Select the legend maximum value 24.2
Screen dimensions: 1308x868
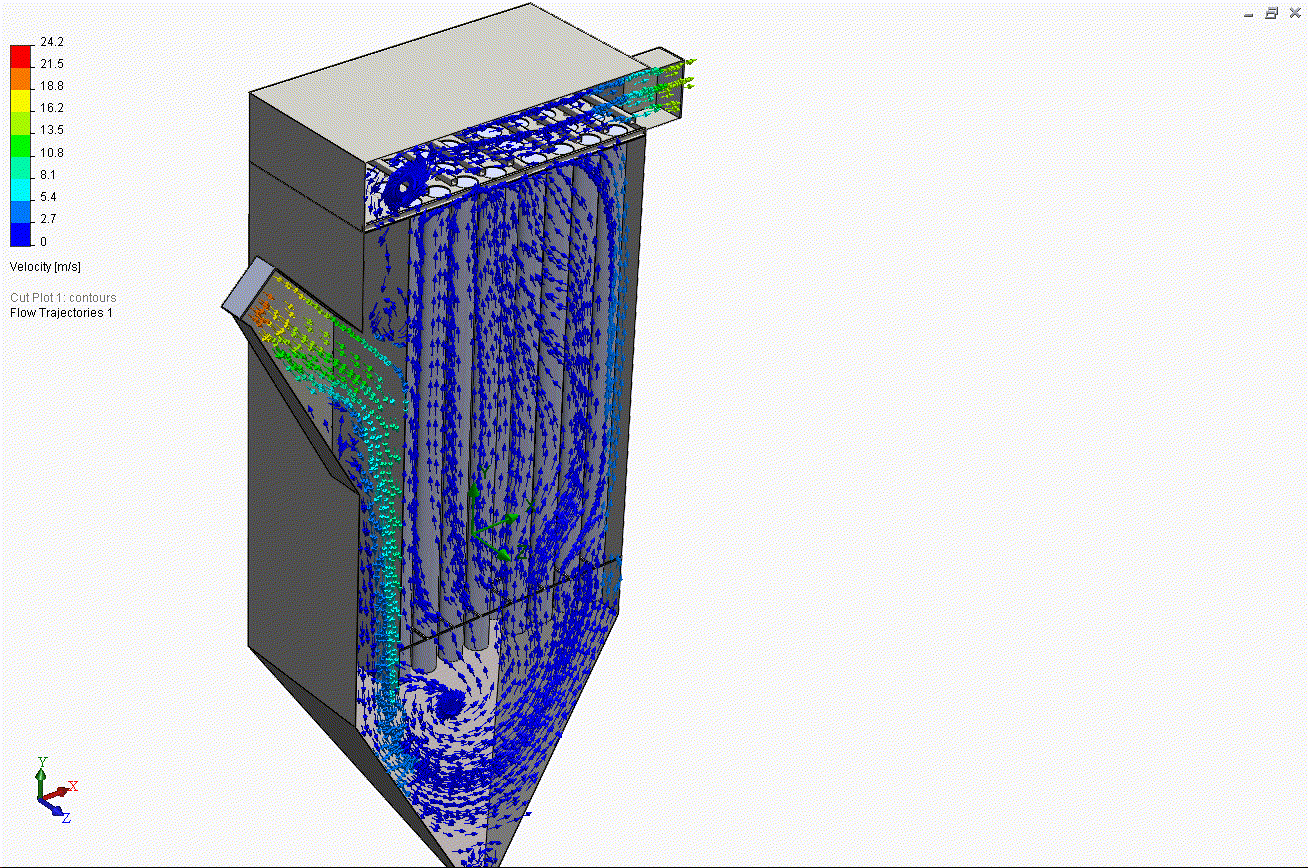(51, 42)
